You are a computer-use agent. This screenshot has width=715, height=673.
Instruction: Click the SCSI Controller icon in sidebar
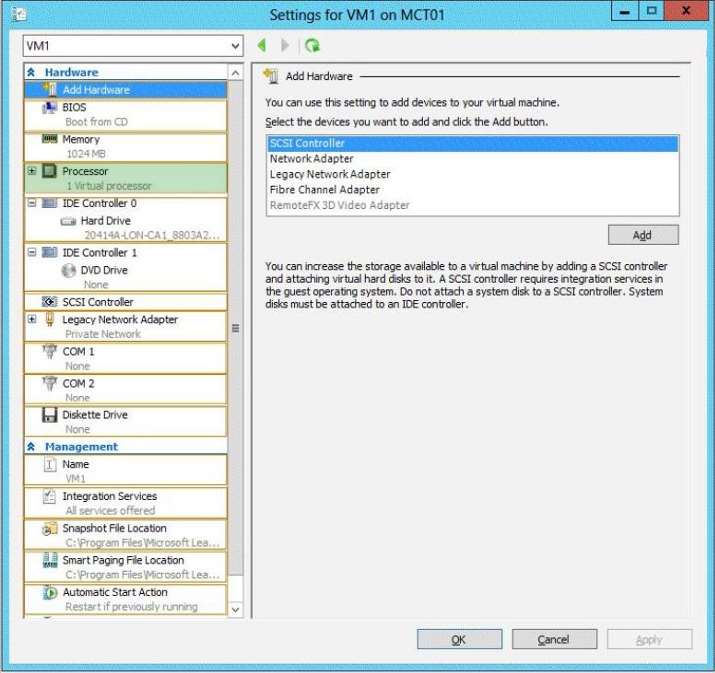pyautogui.click(x=50, y=301)
